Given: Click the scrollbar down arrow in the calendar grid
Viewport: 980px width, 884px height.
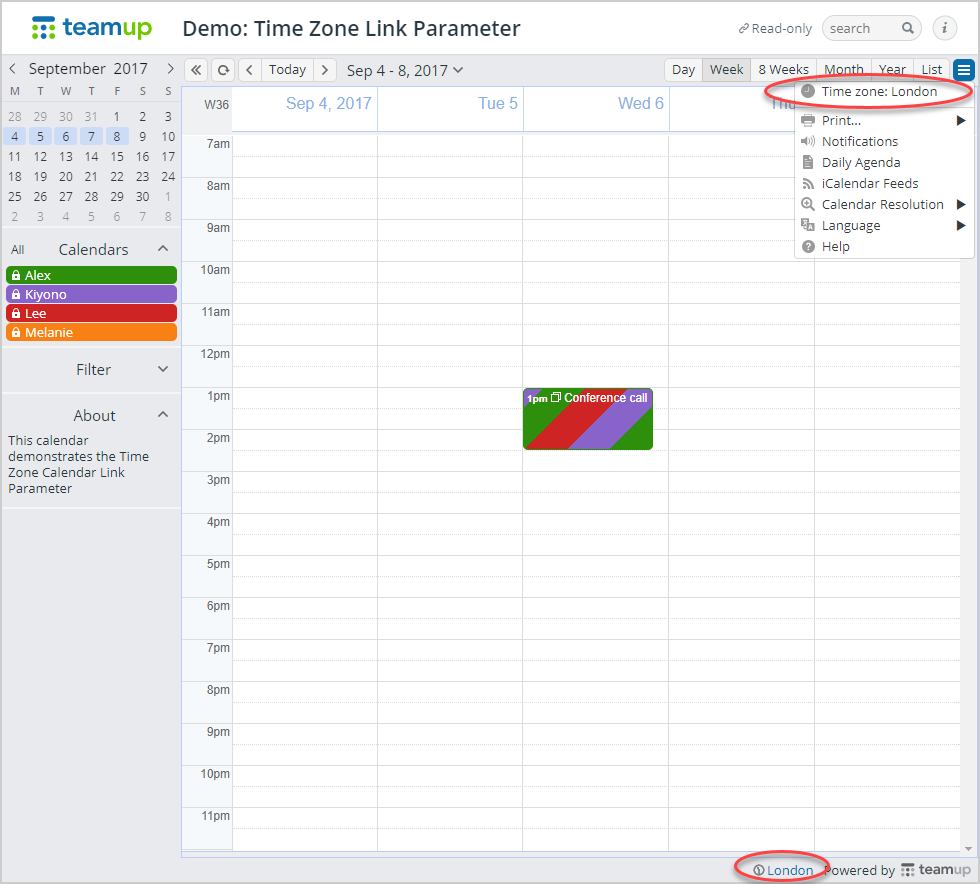Looking at the screenshot, I should tap(968, 848).
